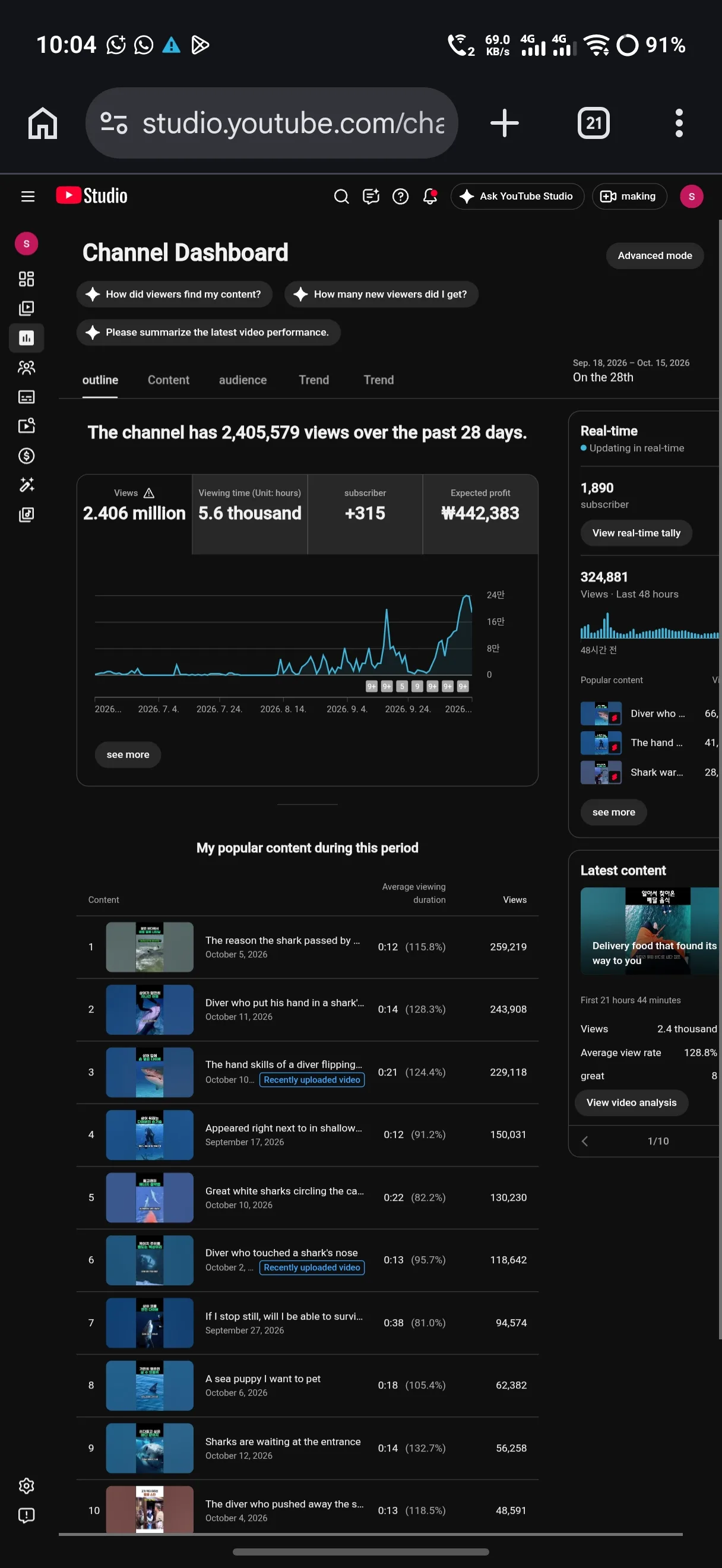Open the Community sidebar icon
The image size is (722, 1568).
26,367
